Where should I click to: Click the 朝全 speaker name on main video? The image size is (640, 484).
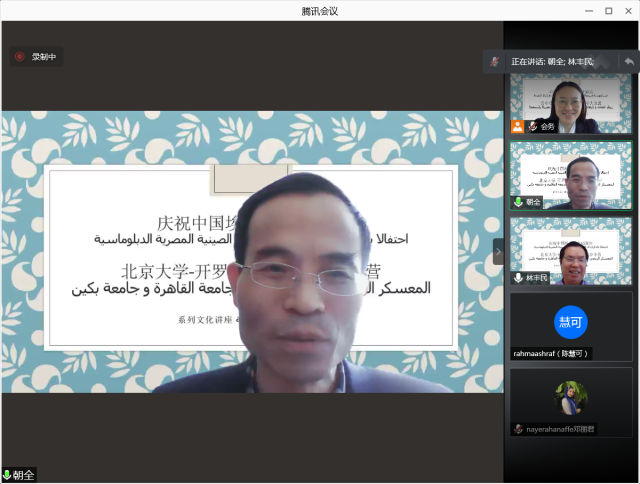point(24,475)
